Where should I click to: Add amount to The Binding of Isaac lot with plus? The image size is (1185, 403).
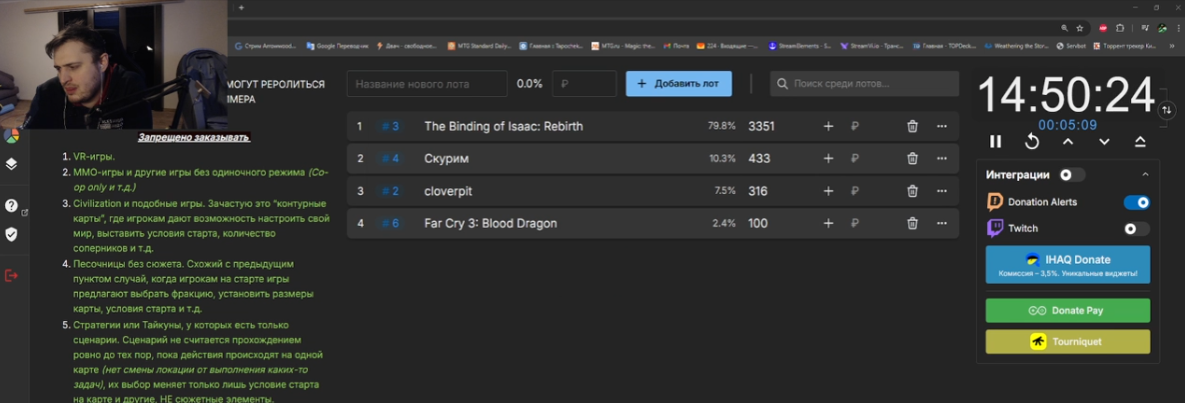[828, 126]
